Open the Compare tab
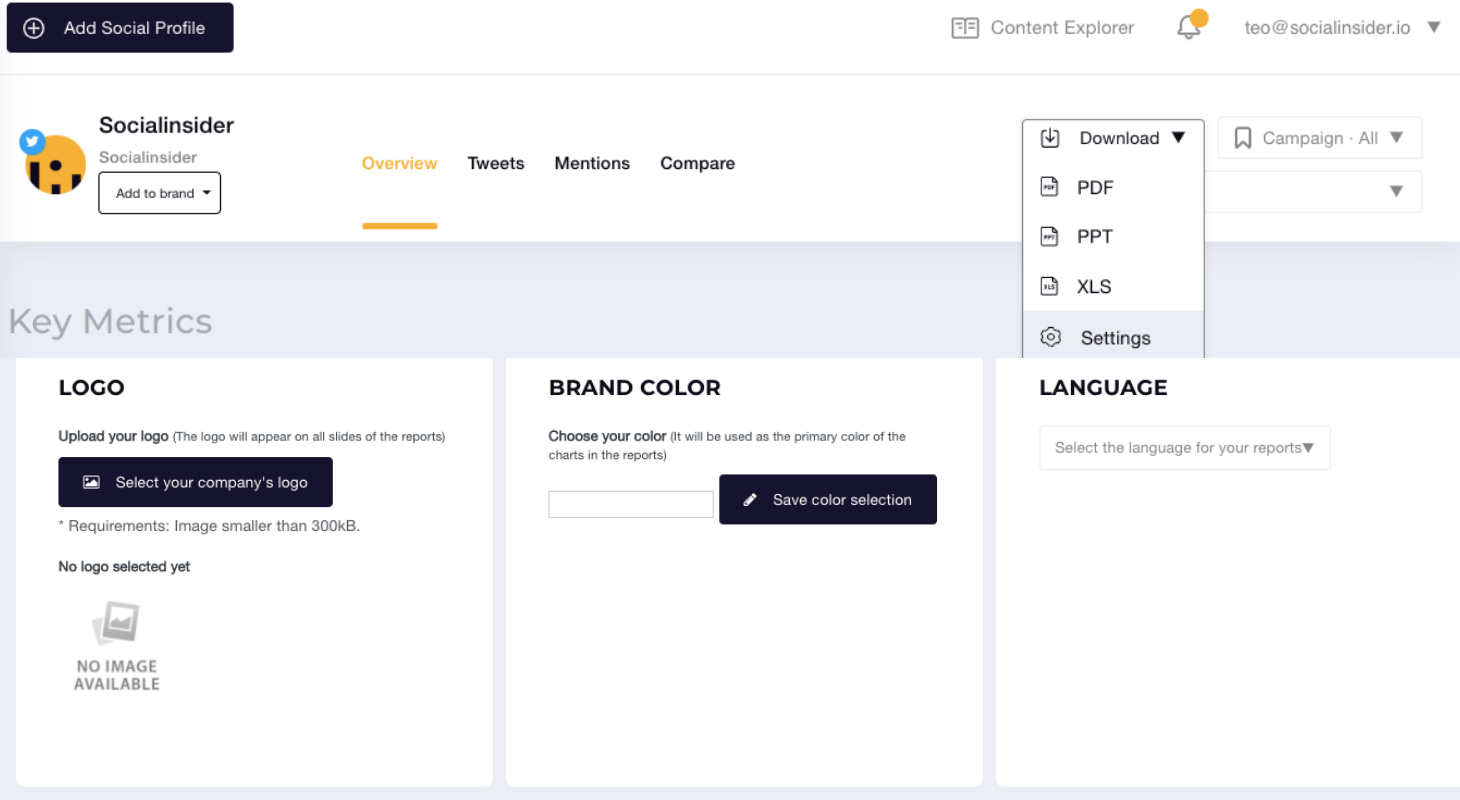The image size is (1460, 800). (698, 163)
